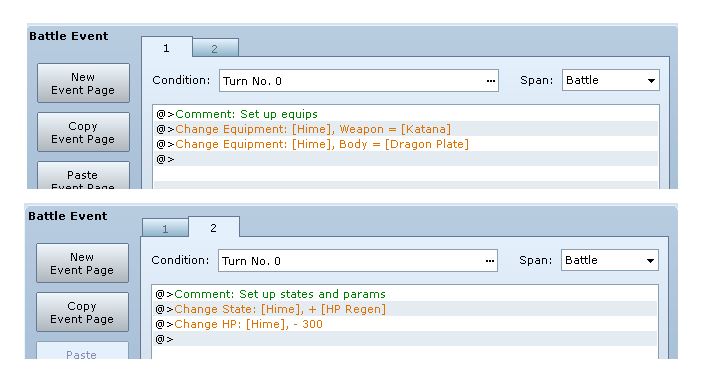Select the empty @> line in lower event list
The height and width of the screenshot is (382, 715).
(406, 339)
